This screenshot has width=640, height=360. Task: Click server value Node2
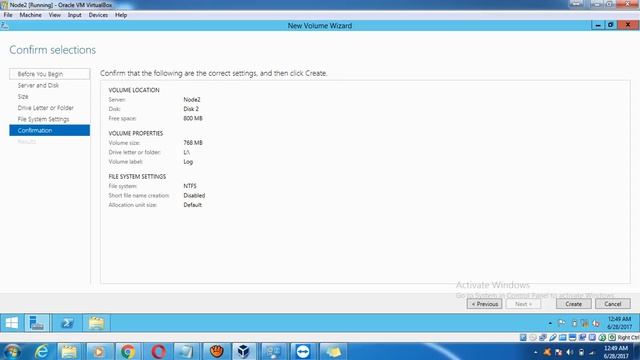[192, 100]
